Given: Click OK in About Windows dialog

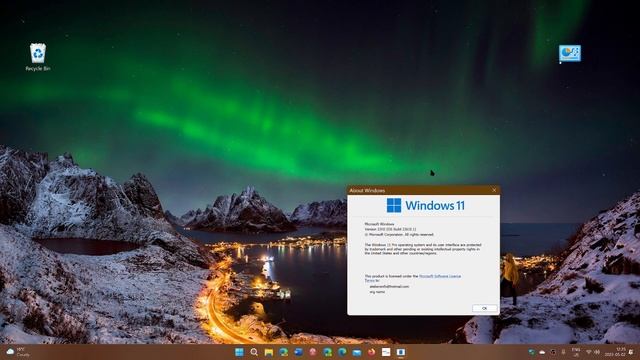Looking at the screenshot, I should (x=484, y=308).
